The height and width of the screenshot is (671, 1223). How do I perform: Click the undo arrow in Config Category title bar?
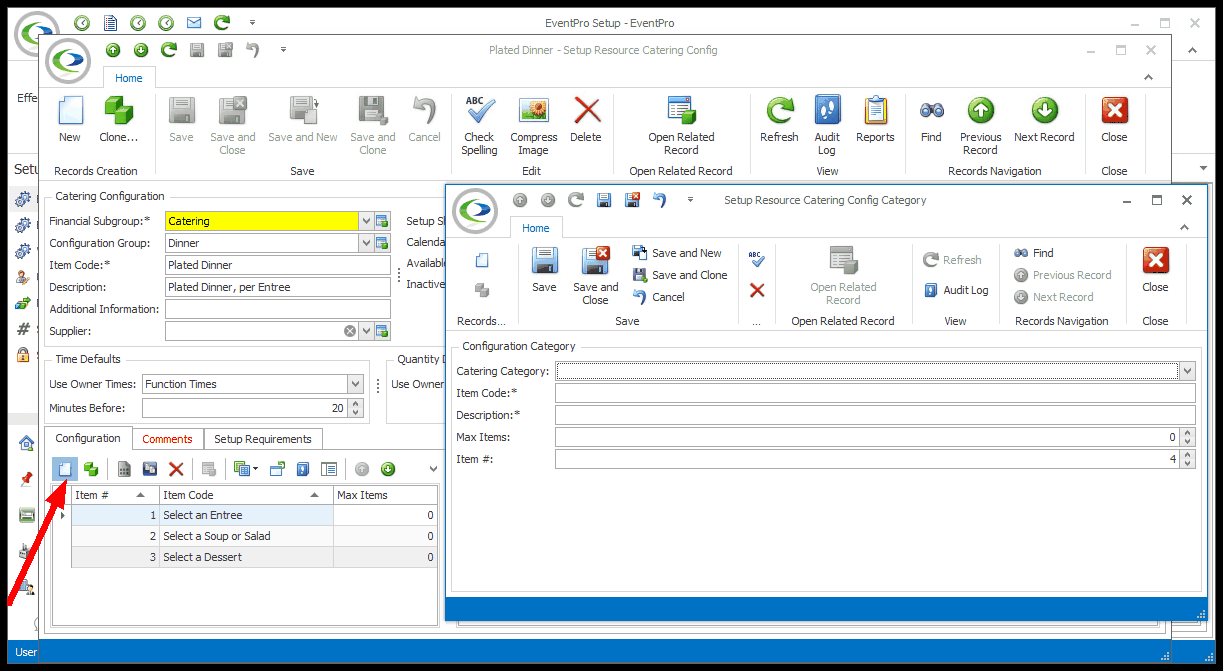click(x=659, y=200)
